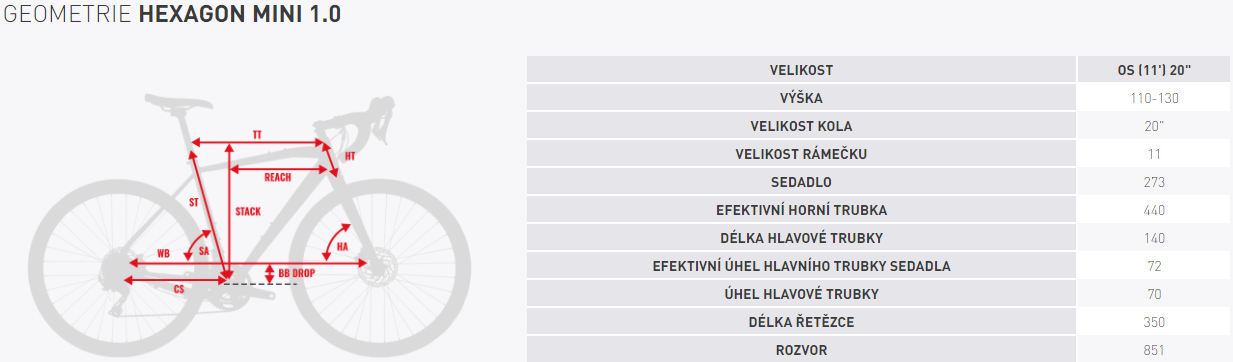Select the VÝŠKA row label
Screen dimensions: 1233x362
[801, 98]
